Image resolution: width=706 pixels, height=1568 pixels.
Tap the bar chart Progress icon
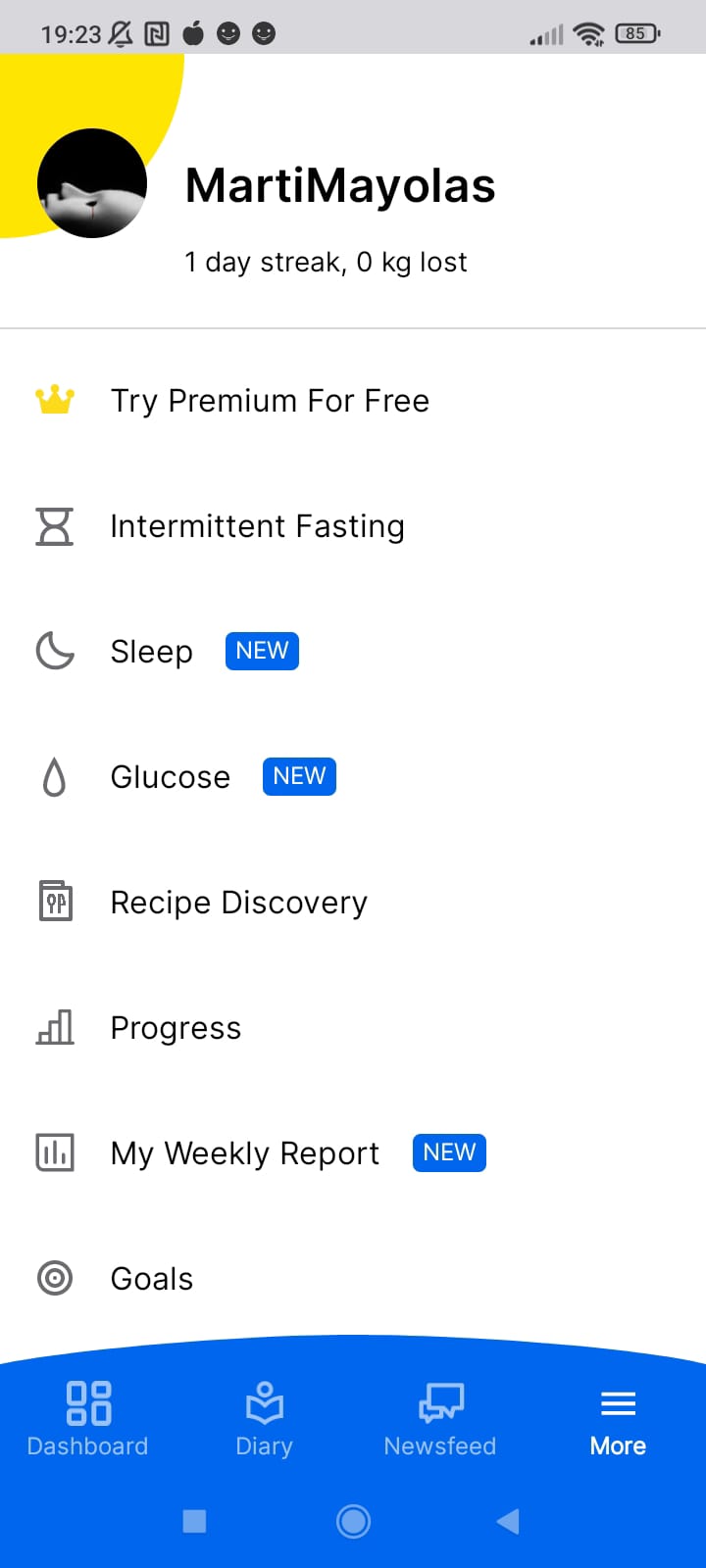click(55, 1027)
